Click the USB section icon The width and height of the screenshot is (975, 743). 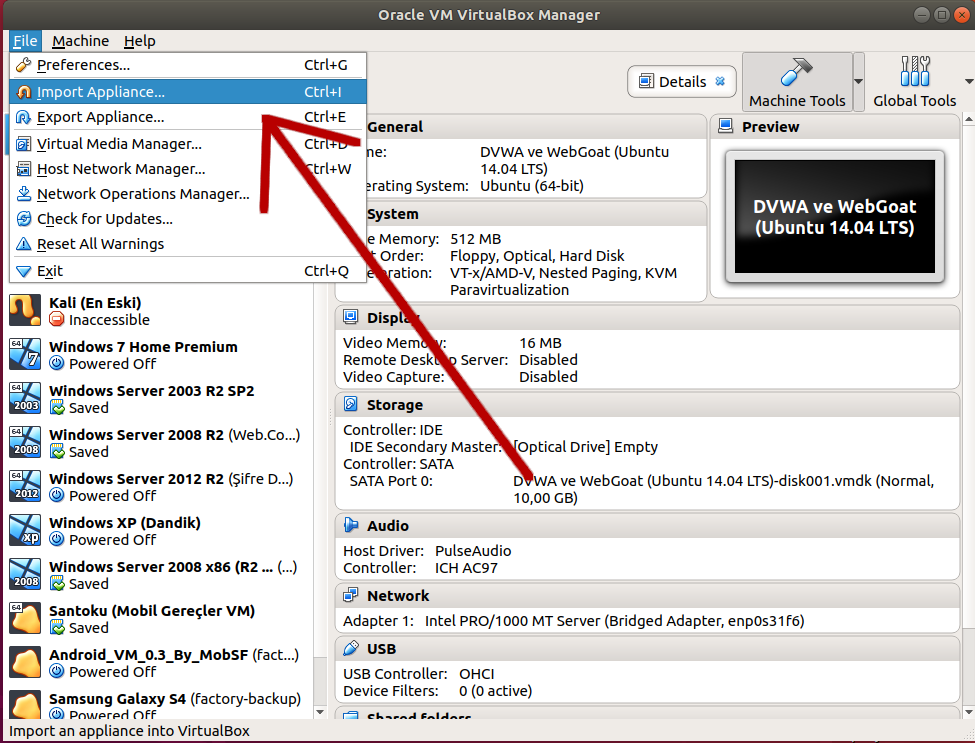pos(351,648)
